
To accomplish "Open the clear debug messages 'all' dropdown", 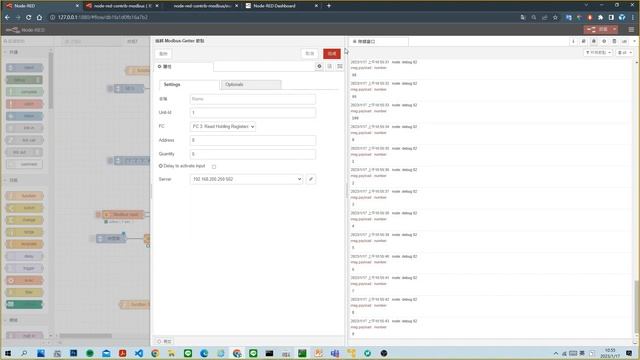I will tap(624, 53).
